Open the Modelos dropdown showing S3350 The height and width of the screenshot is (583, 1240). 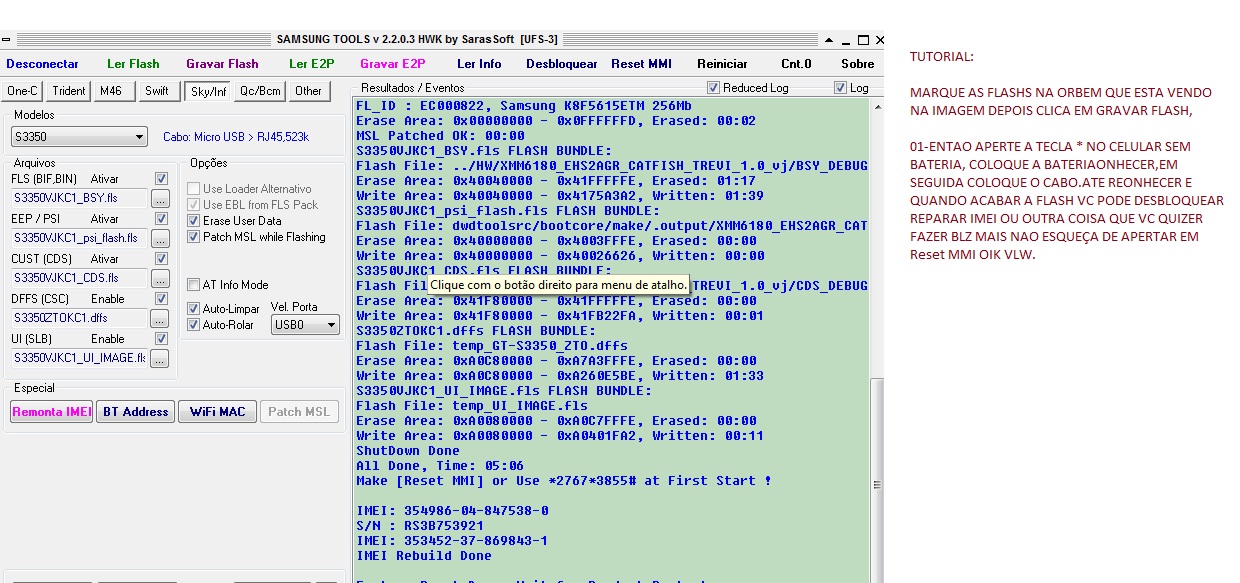point(79,137)
